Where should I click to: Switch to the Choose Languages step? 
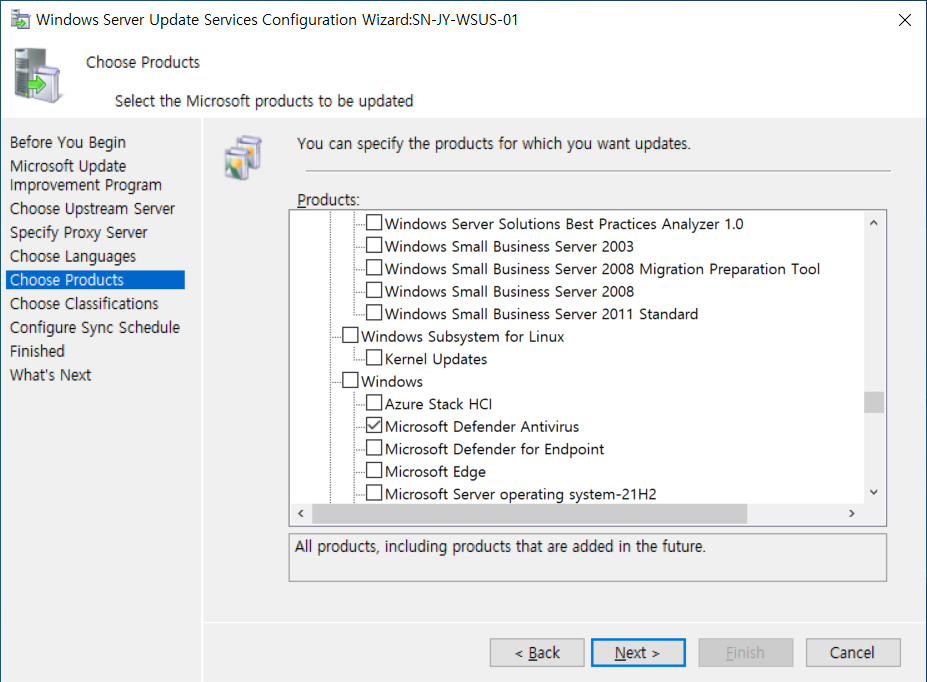[73, 256]
